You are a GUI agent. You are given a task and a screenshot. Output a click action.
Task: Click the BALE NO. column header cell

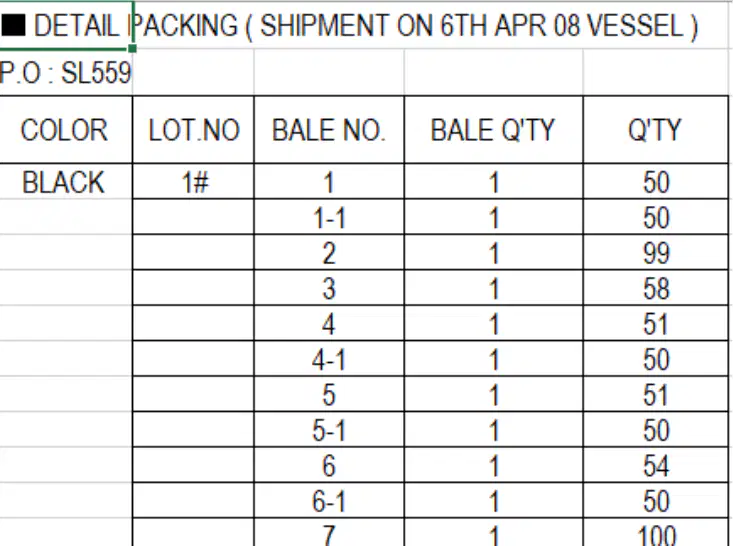[329, 130]
